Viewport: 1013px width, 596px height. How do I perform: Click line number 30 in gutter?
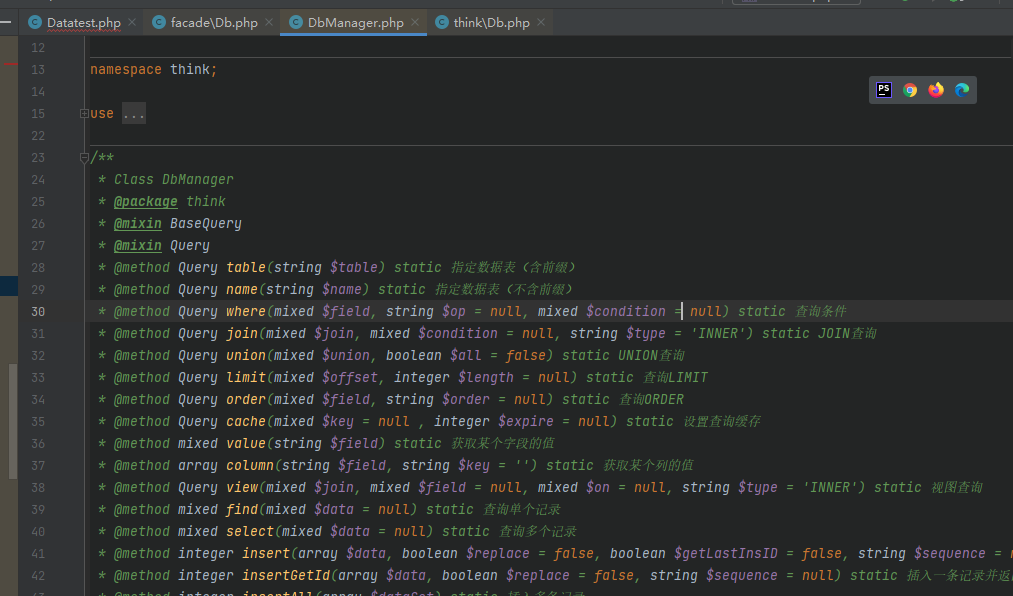point(38,312)
